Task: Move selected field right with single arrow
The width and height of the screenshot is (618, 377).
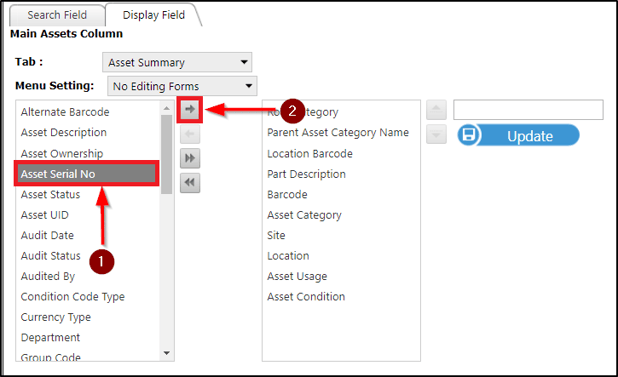Action: pyautogui.click(x=190, y=109)
